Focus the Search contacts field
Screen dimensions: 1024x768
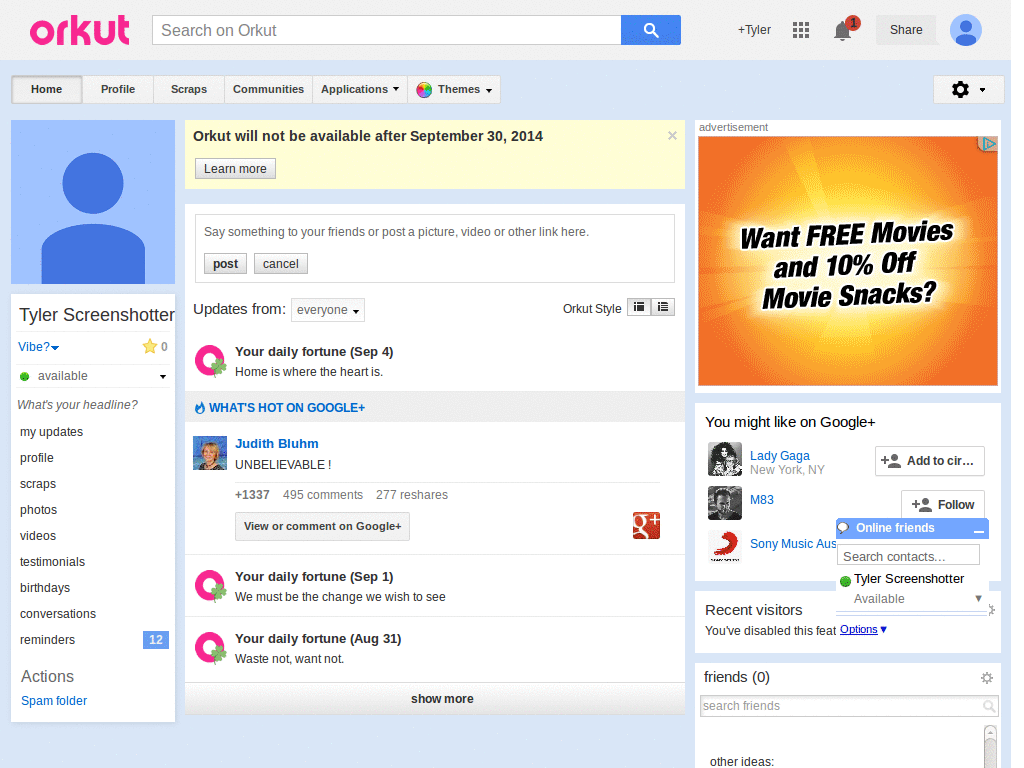click(908, 556)
